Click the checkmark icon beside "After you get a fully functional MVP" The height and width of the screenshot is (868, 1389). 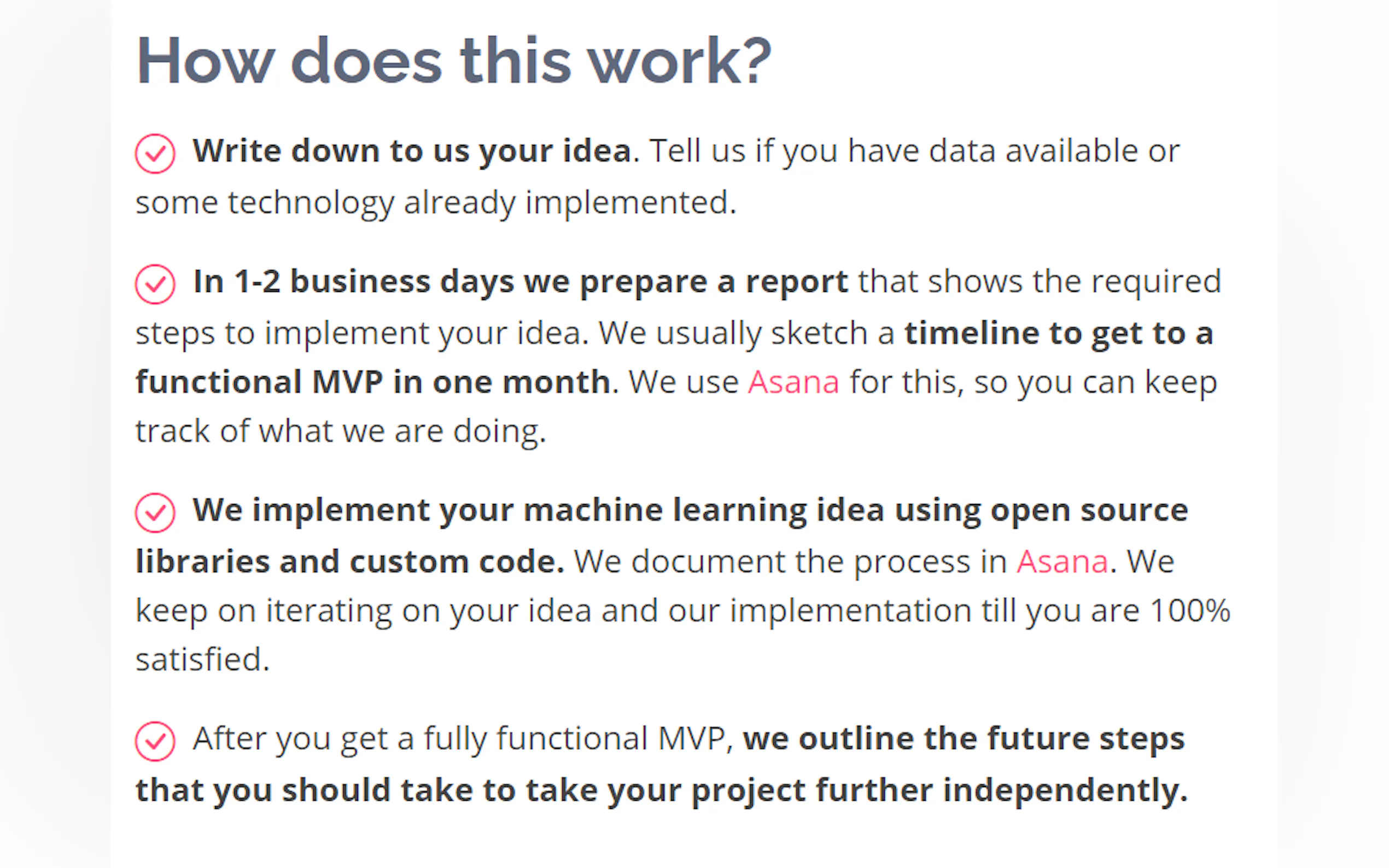tap(155, 741)
